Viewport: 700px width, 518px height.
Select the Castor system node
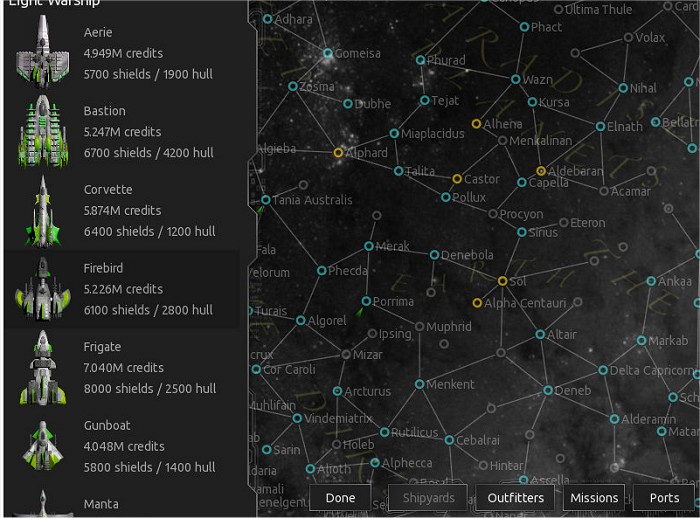[x=457, y=179]
